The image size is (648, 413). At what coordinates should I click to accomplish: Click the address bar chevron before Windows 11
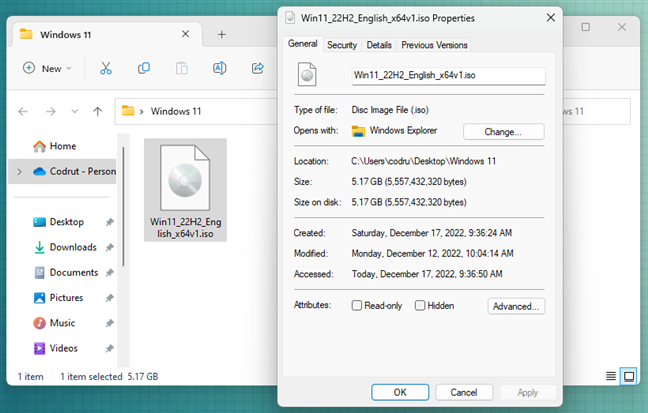tap(142, 112)
